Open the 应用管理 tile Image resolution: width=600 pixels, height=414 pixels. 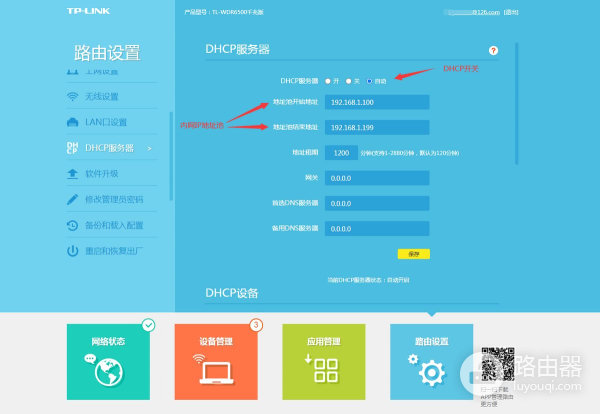324,362
